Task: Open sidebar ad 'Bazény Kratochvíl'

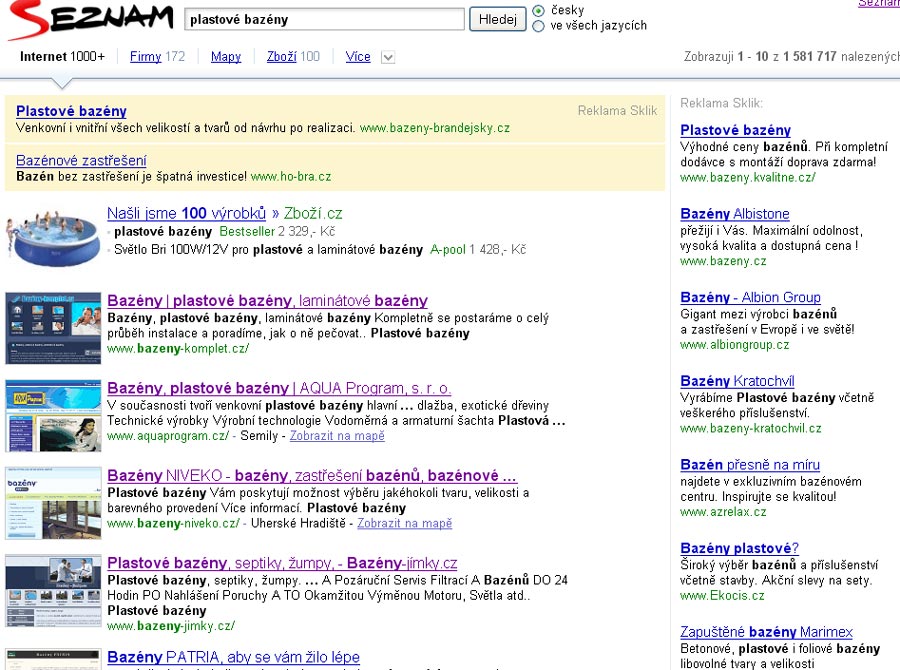Action: pyautogui.click(x=738, y=381)
